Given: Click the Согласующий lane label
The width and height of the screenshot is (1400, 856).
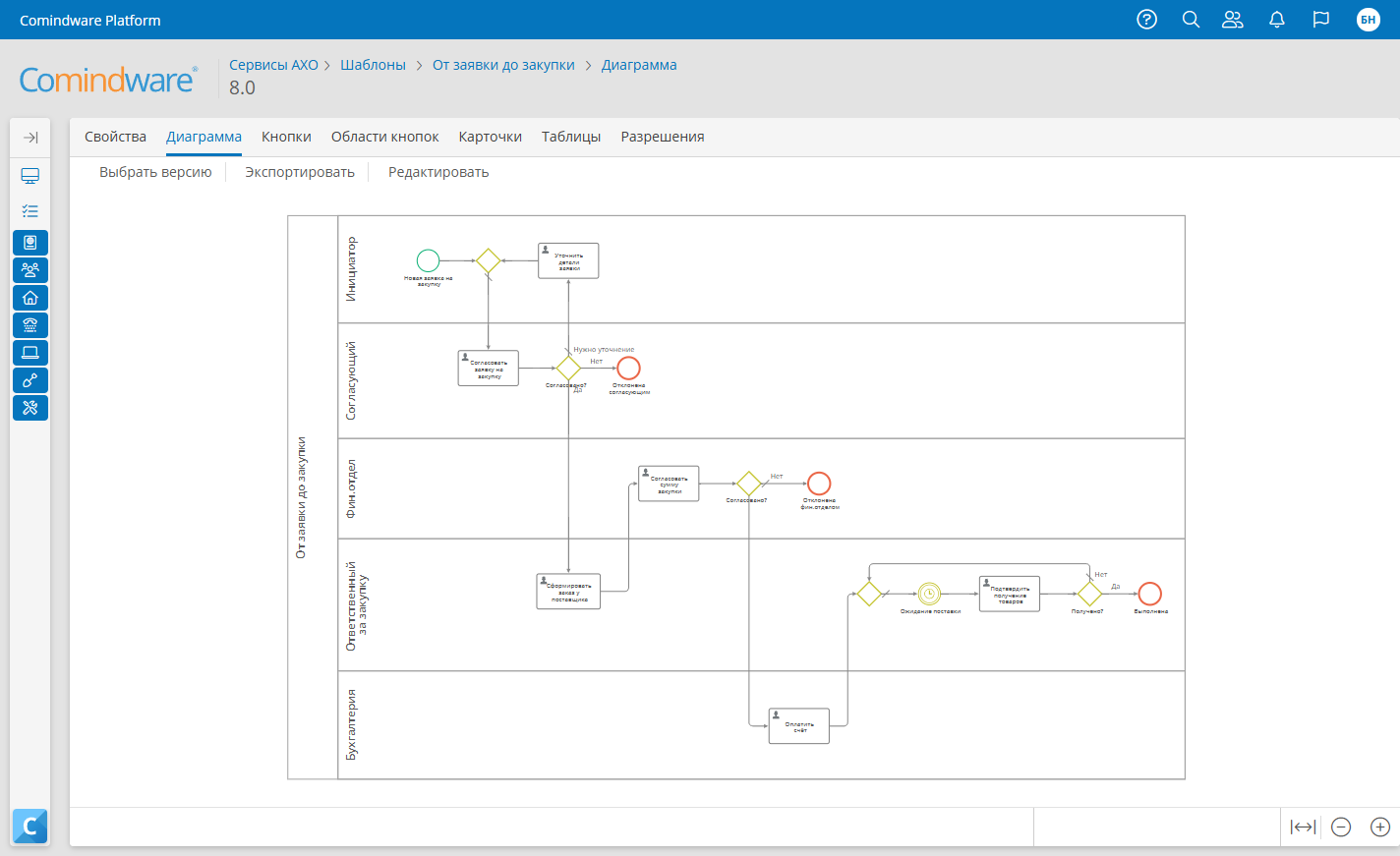Looking at the screenshot, I should (x=352, y=380).
